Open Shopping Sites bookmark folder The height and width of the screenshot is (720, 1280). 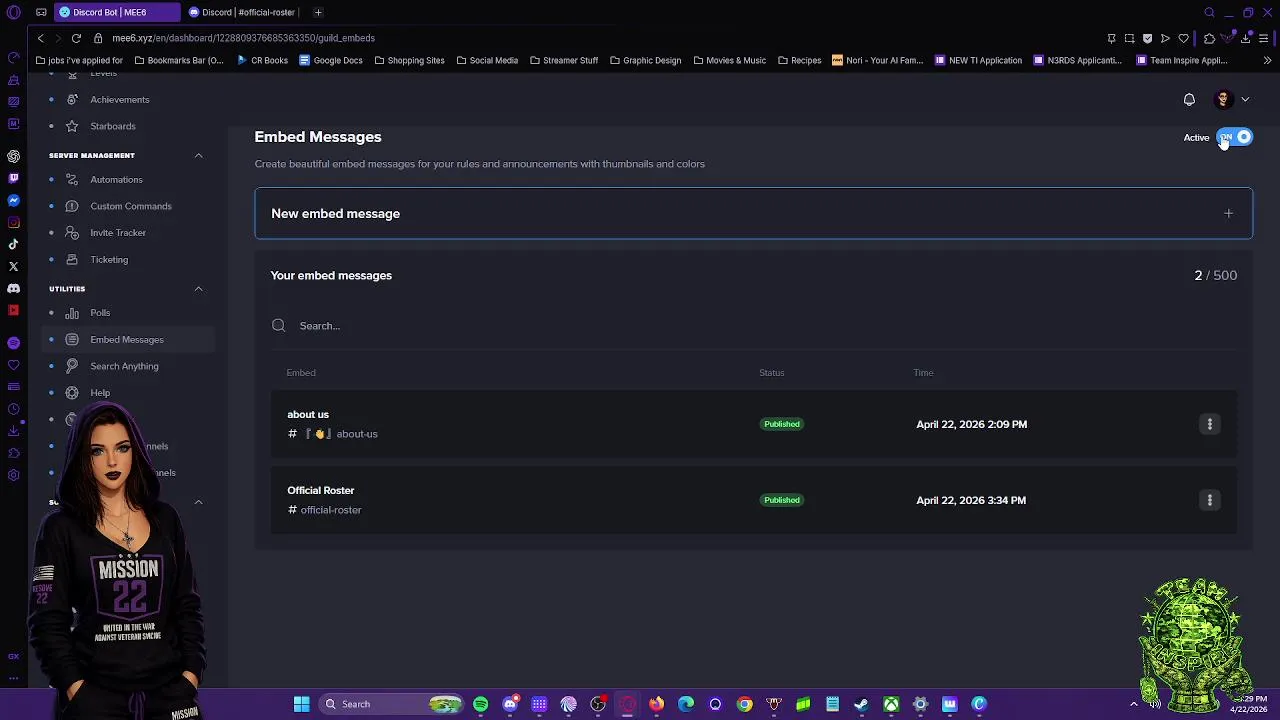409,60
